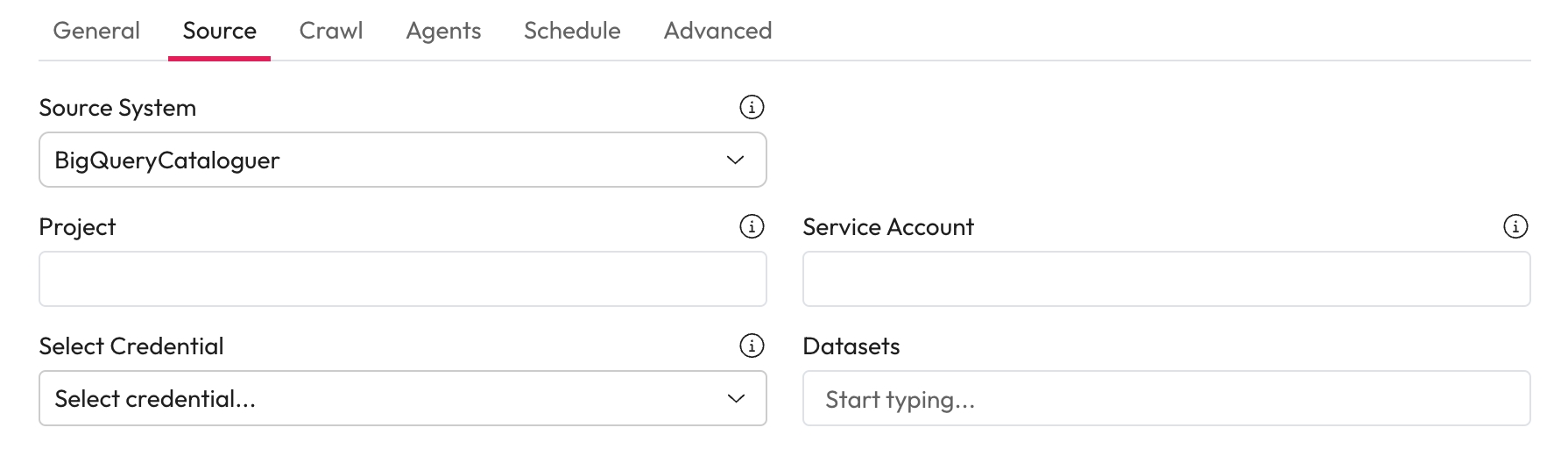
Task: Click the Select Credential info icon
Action: click(x=752, y=346)
